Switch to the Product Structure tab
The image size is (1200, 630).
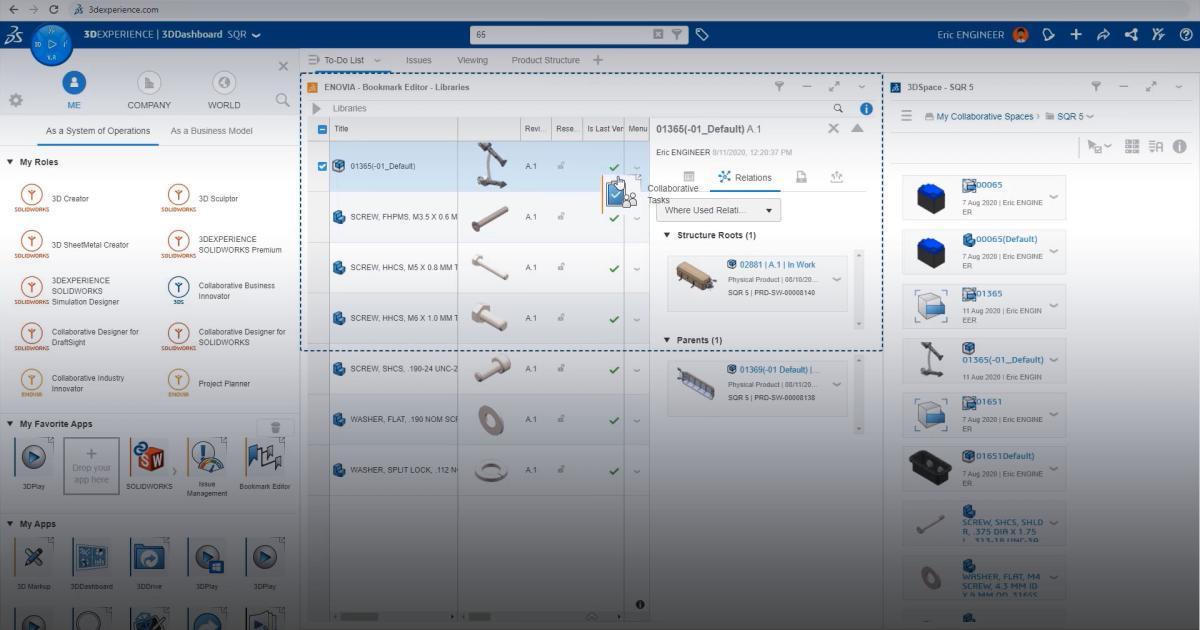click(545, 60)
